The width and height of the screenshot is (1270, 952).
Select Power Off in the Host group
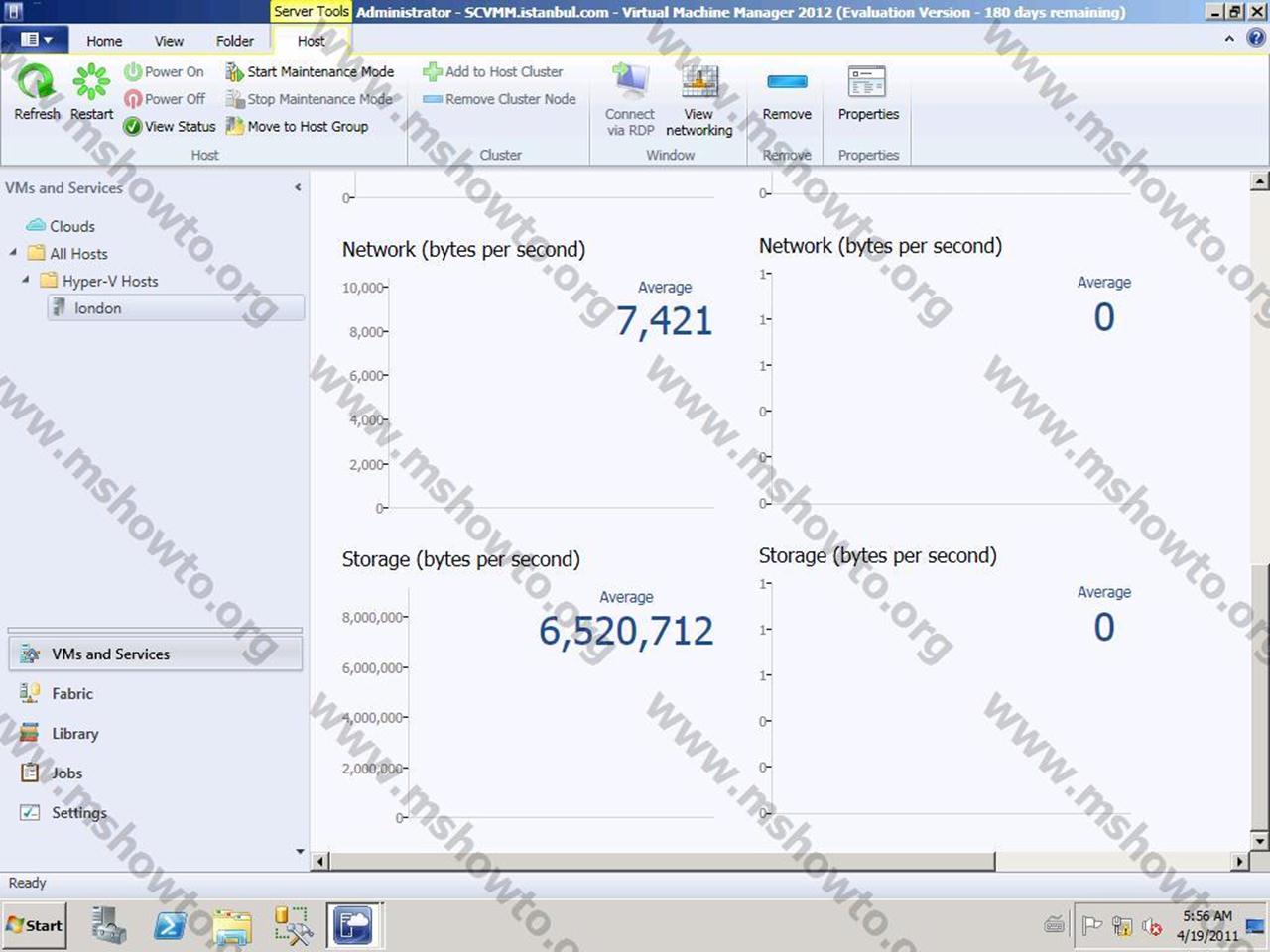[x=165, y=99]
